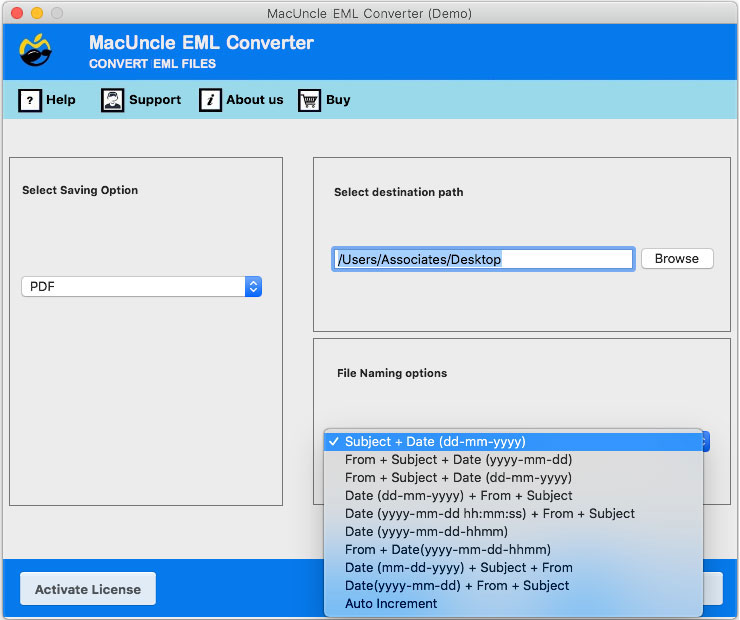This screenshot has width=740, height=620.
Task: Open the Help label in toolbar
Action: (60, 100)
